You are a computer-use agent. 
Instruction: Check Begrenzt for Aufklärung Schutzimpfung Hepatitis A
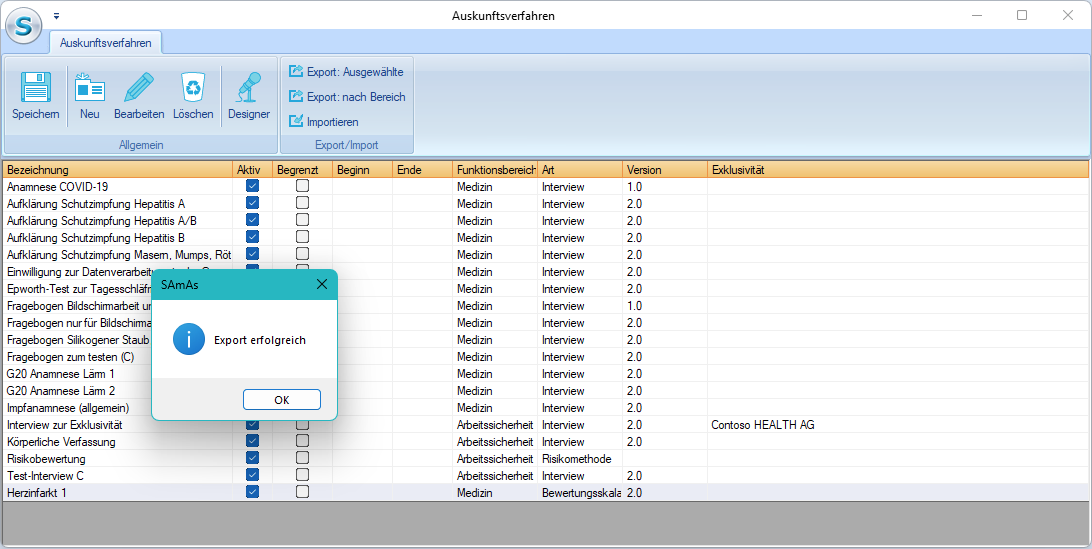pyautogui.click(x=302, y=204)
